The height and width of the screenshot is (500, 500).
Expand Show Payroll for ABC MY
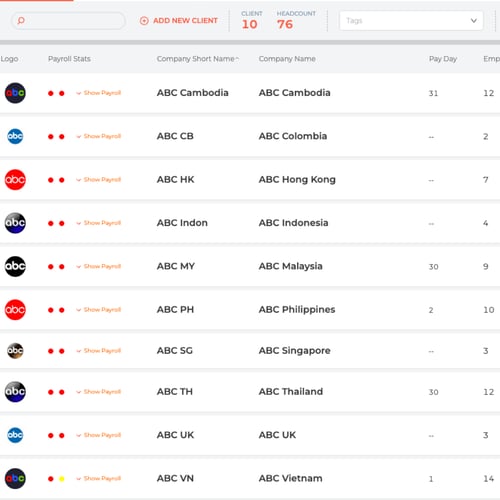pyautogui.click(x=99, y=266)
